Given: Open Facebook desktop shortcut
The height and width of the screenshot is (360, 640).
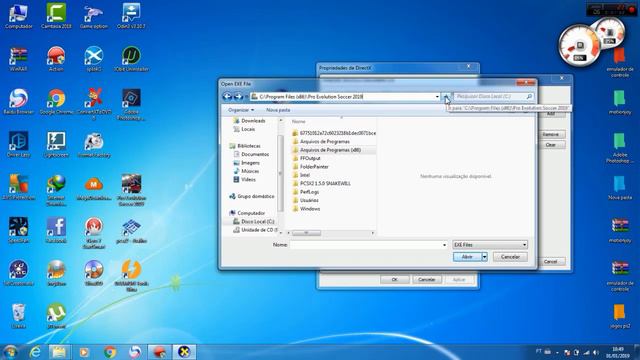Looking at the screenshot, I should pyautogui.click(x=56, y=230).
